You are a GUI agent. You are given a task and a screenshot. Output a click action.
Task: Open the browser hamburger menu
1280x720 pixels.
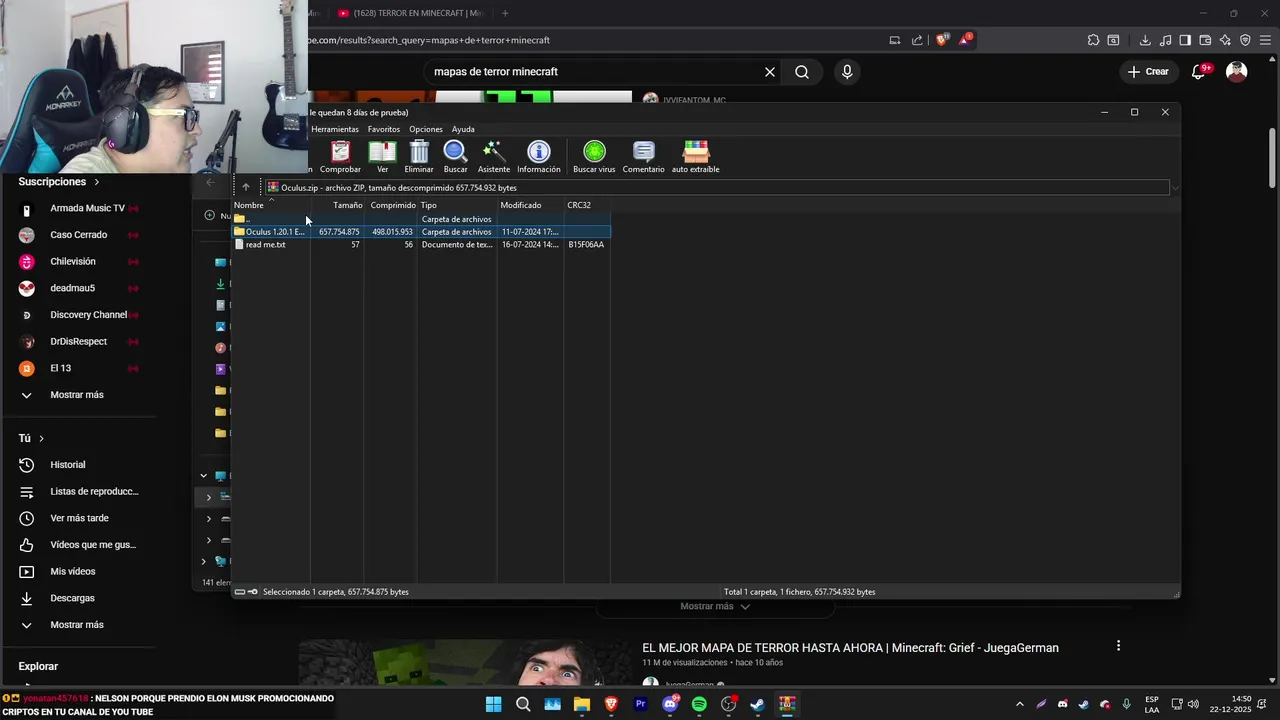1265,40
